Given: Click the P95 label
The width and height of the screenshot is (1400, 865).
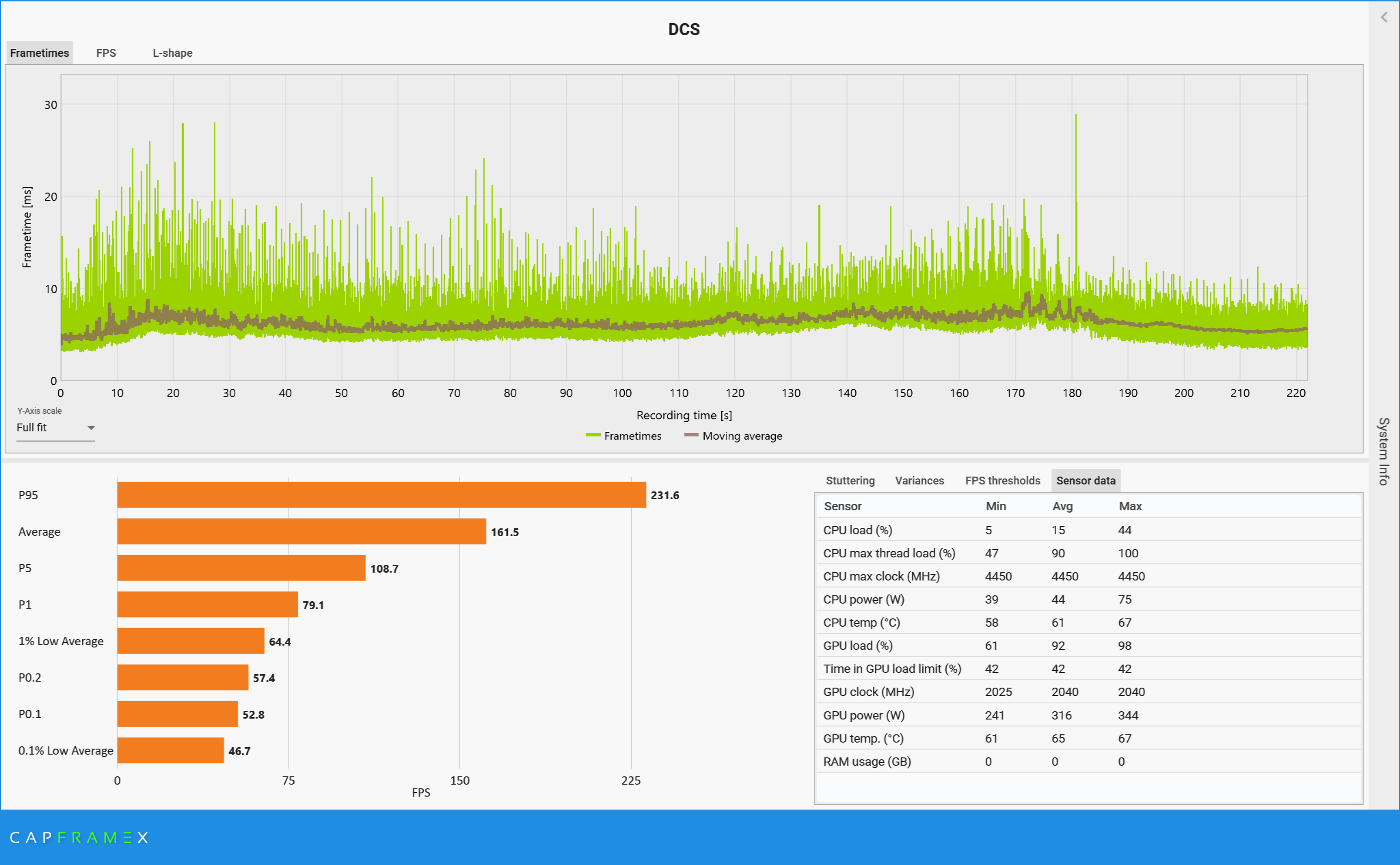Looking at the screenshot, I should (28, 495).
